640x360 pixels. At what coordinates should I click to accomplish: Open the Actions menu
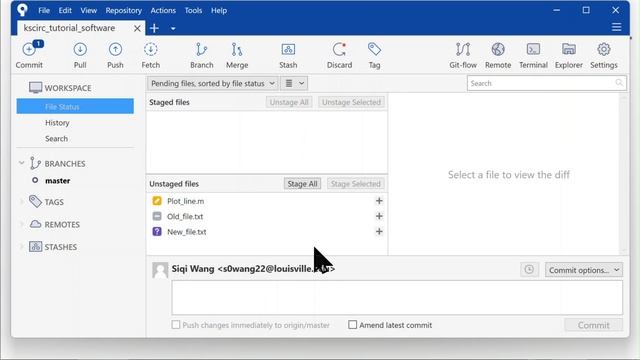click(x=163, y=11)
